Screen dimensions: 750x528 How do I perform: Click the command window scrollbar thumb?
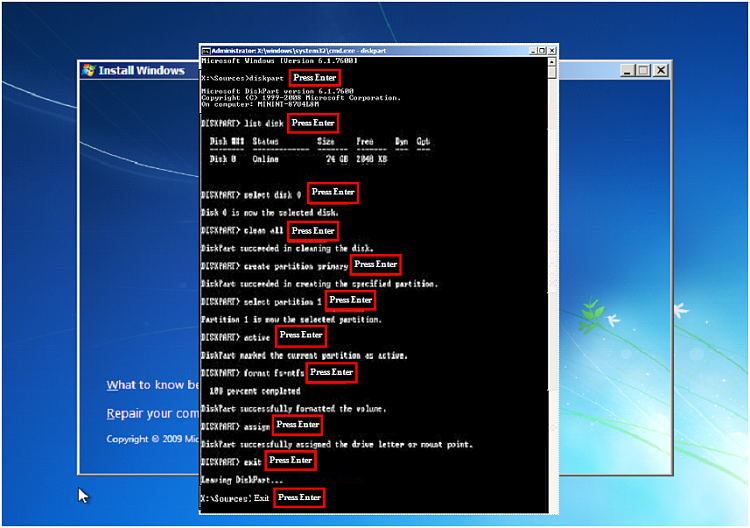[x=551, y=72]
